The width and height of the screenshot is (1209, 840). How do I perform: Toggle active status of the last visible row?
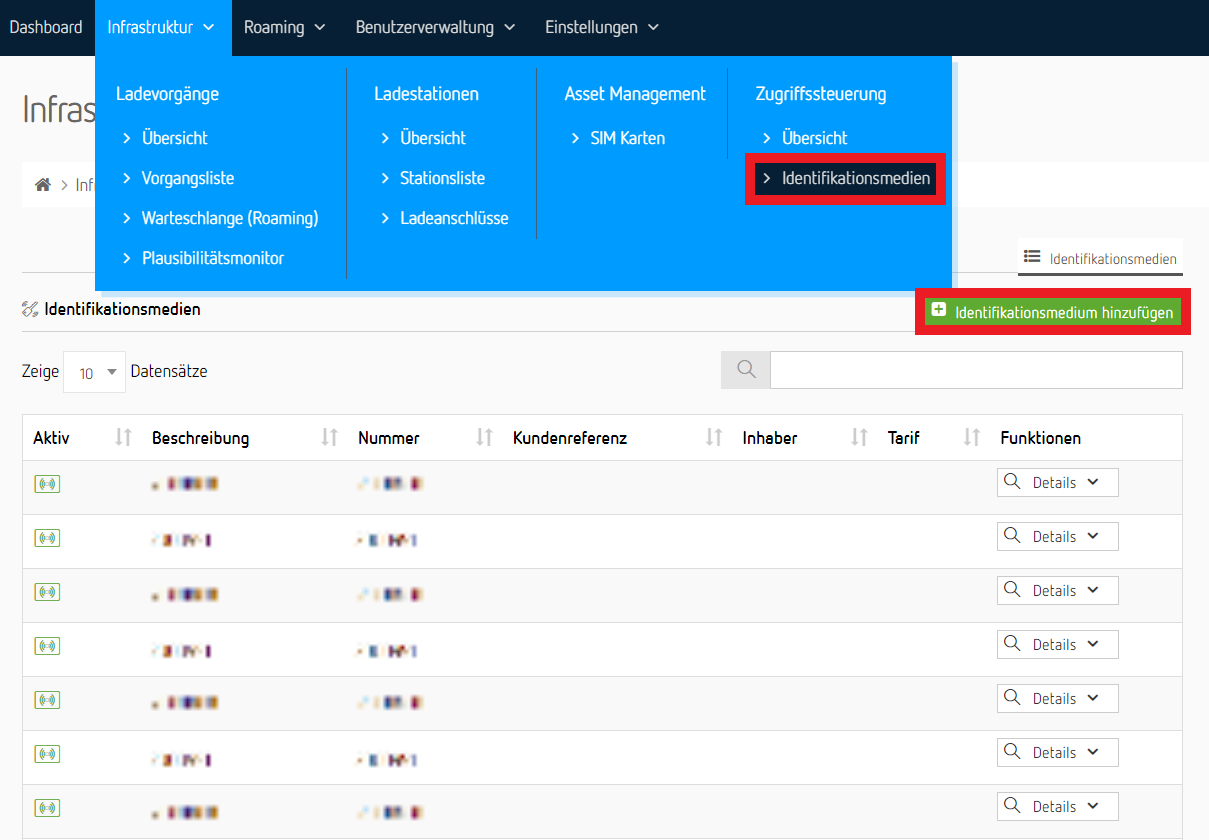coord(46,806)
